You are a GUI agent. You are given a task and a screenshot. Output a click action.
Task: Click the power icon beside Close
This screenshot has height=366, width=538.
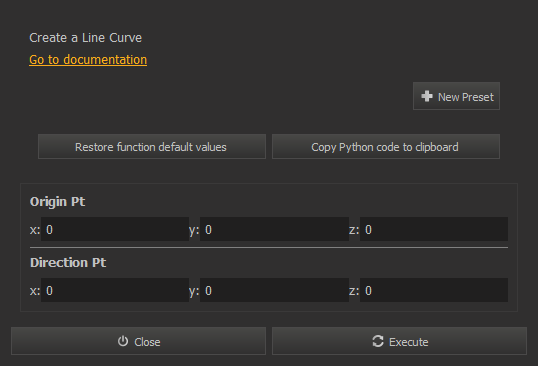point(123,341)
